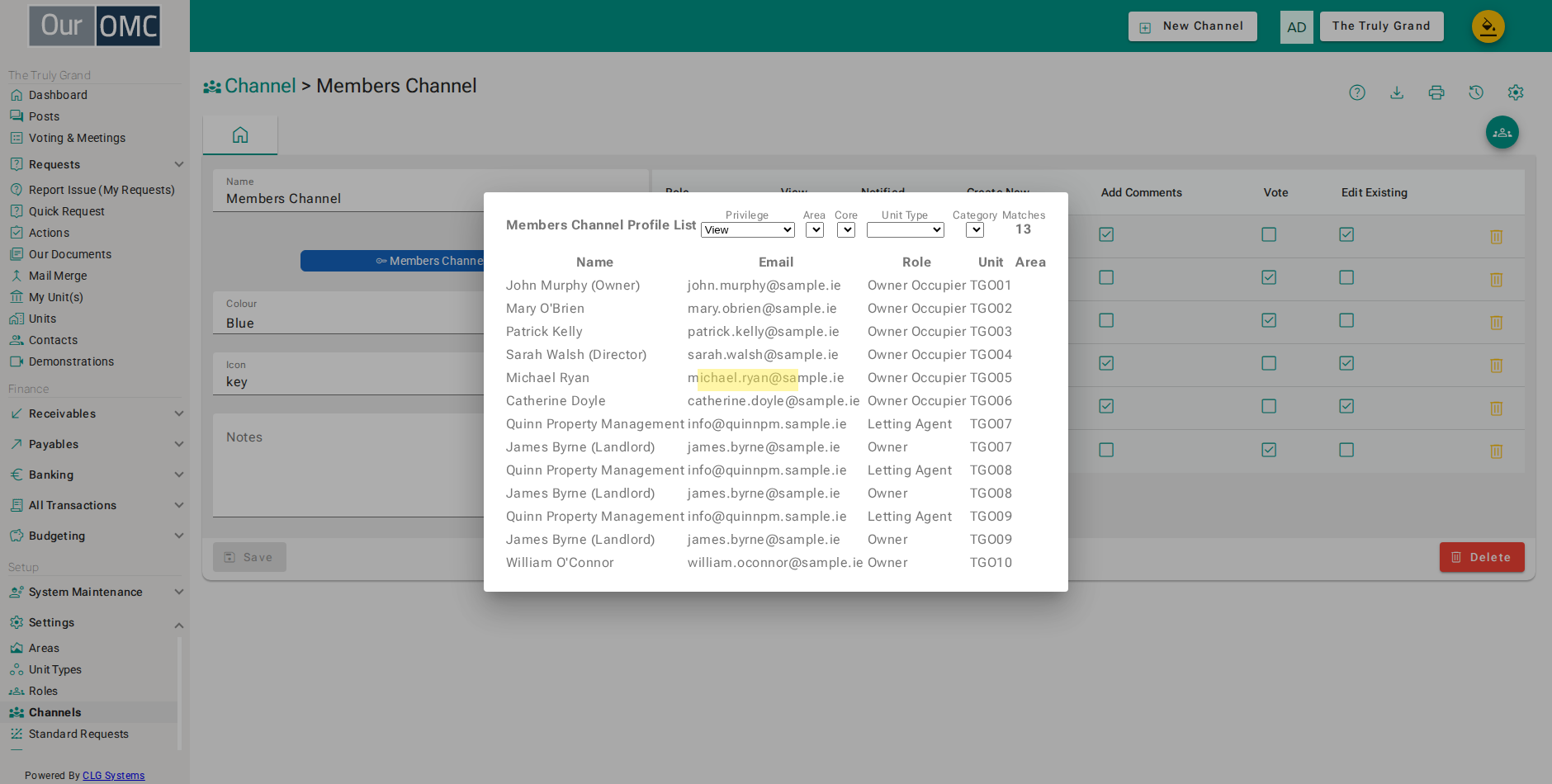Open the Privilege dropdown showing View
Image resolution: width=1552 pixels, height=784 pixels.
point(748,230)
